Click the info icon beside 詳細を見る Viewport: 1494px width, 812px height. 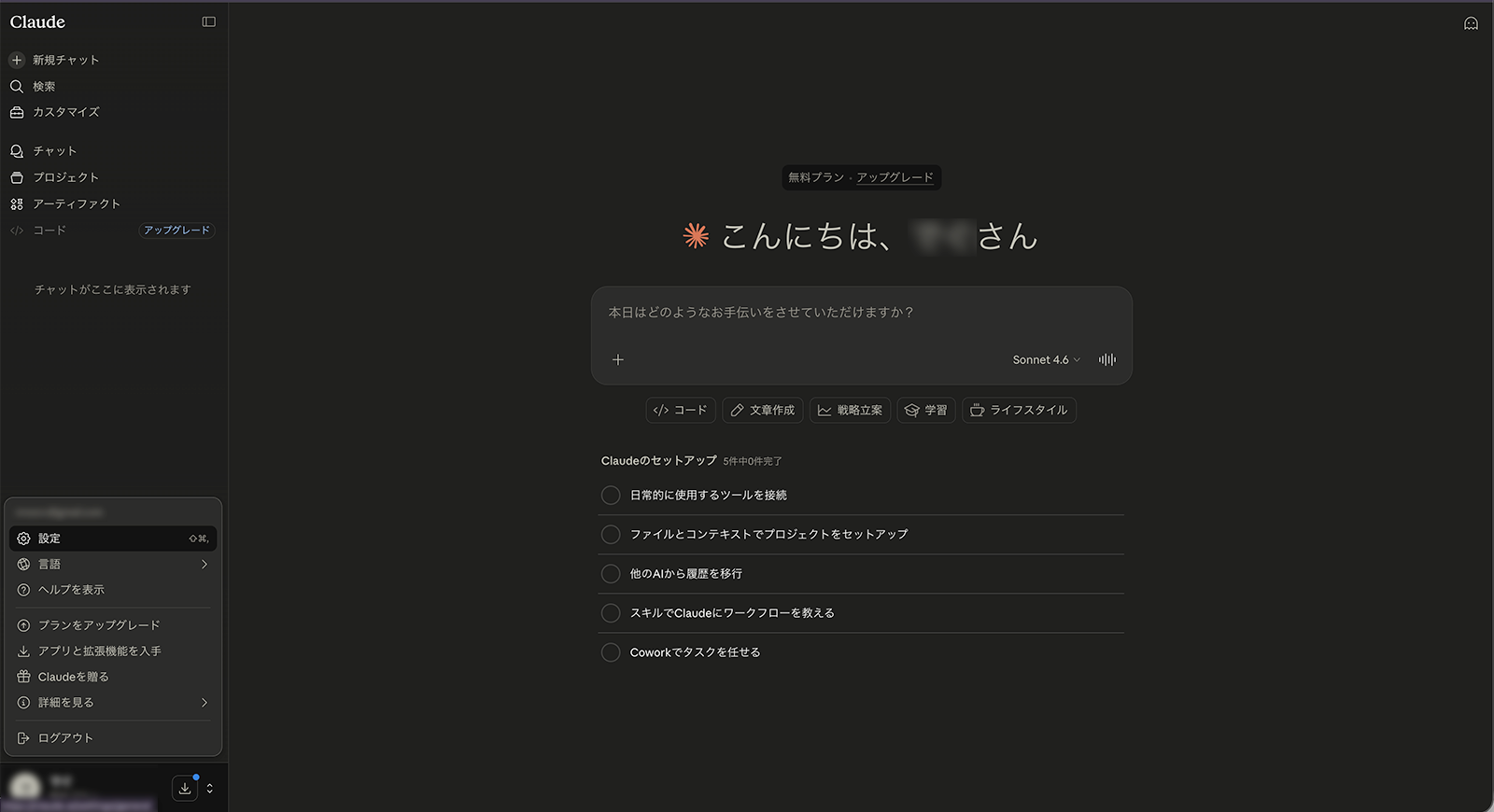click(24, 703)
